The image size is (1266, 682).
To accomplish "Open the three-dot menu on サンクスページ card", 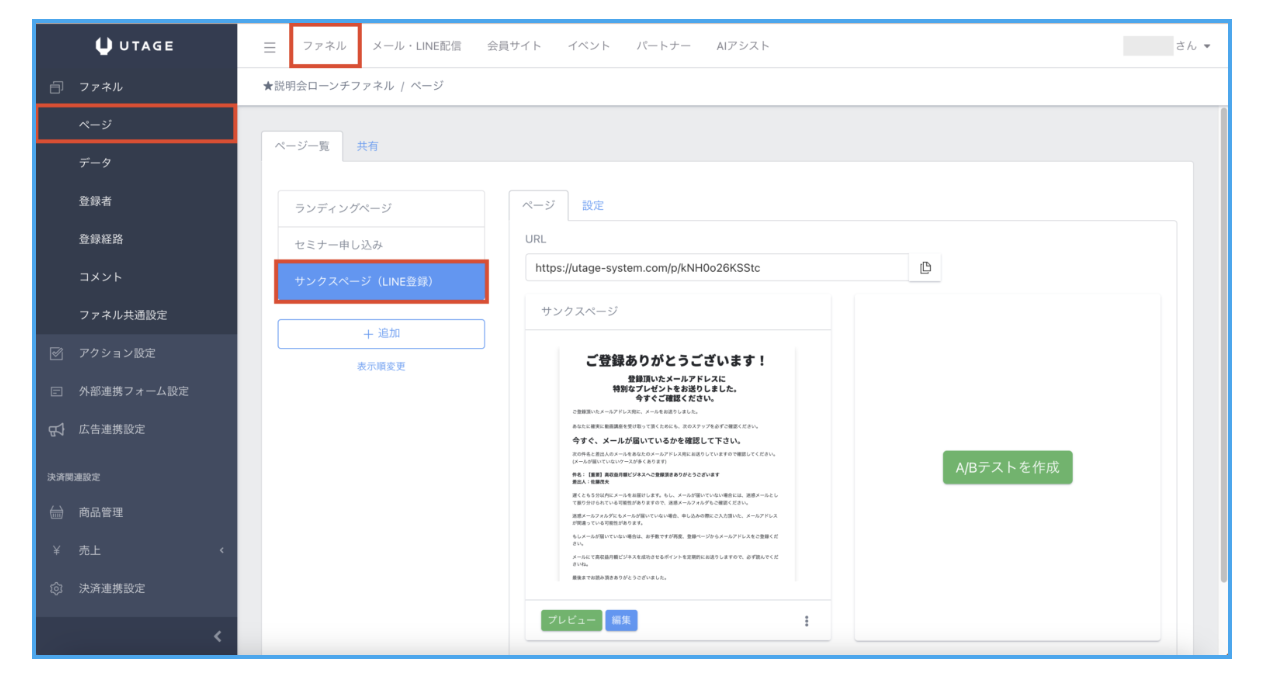I will click(x=806, y=621).
